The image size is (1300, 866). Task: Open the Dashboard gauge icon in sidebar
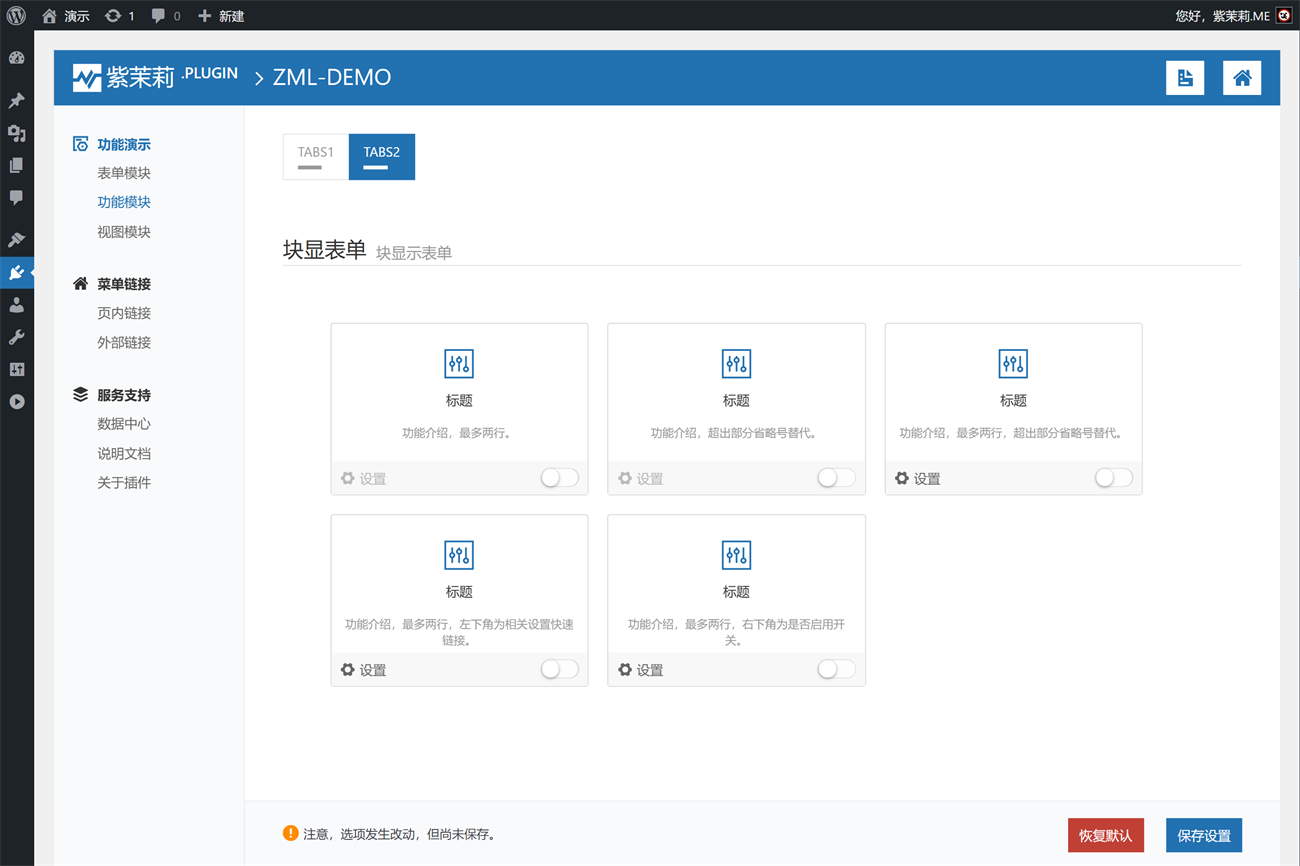tap(16, 58)
